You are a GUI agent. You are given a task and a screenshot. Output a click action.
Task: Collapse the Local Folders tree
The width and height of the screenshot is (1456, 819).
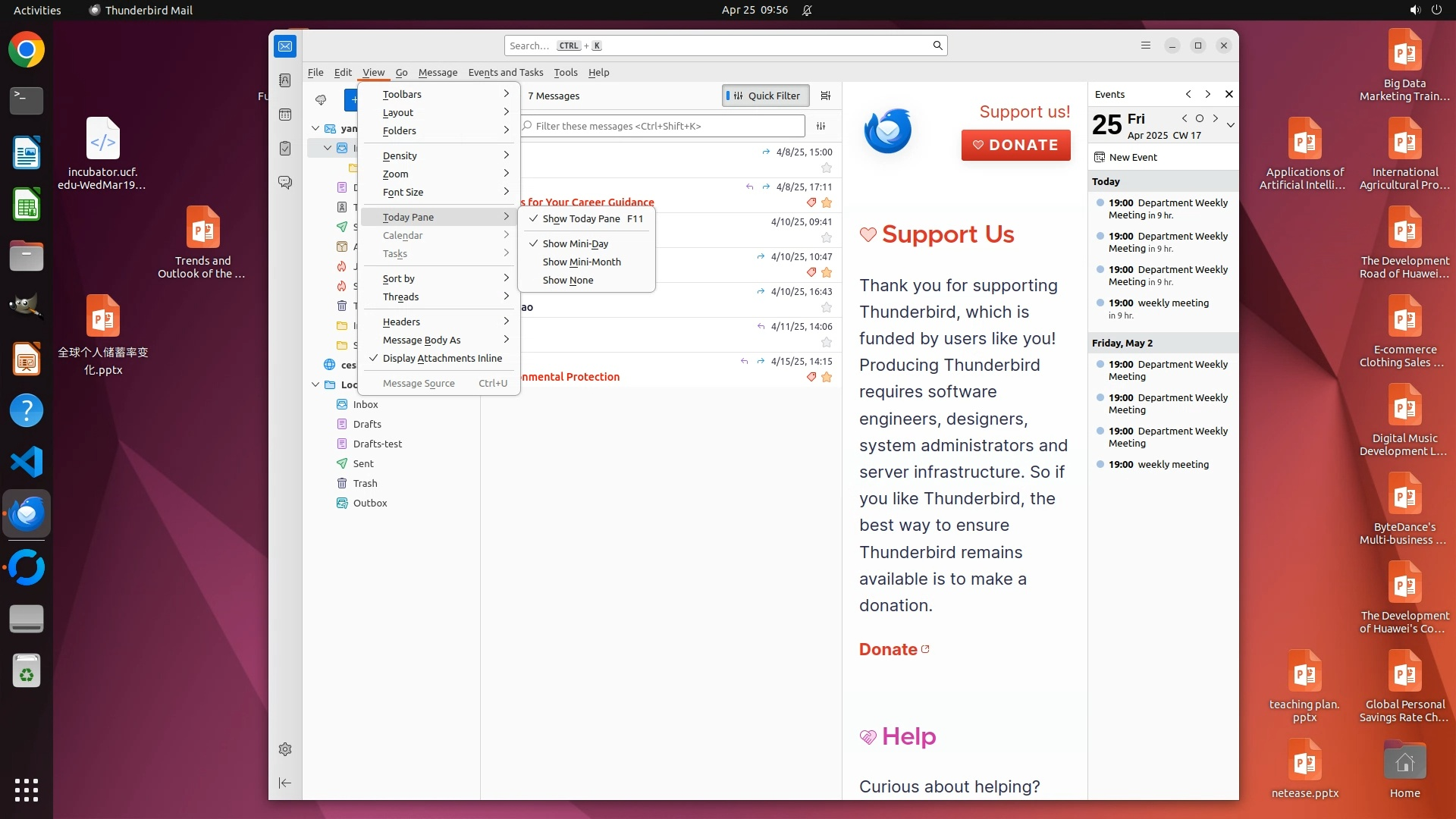tap(315, 384)
